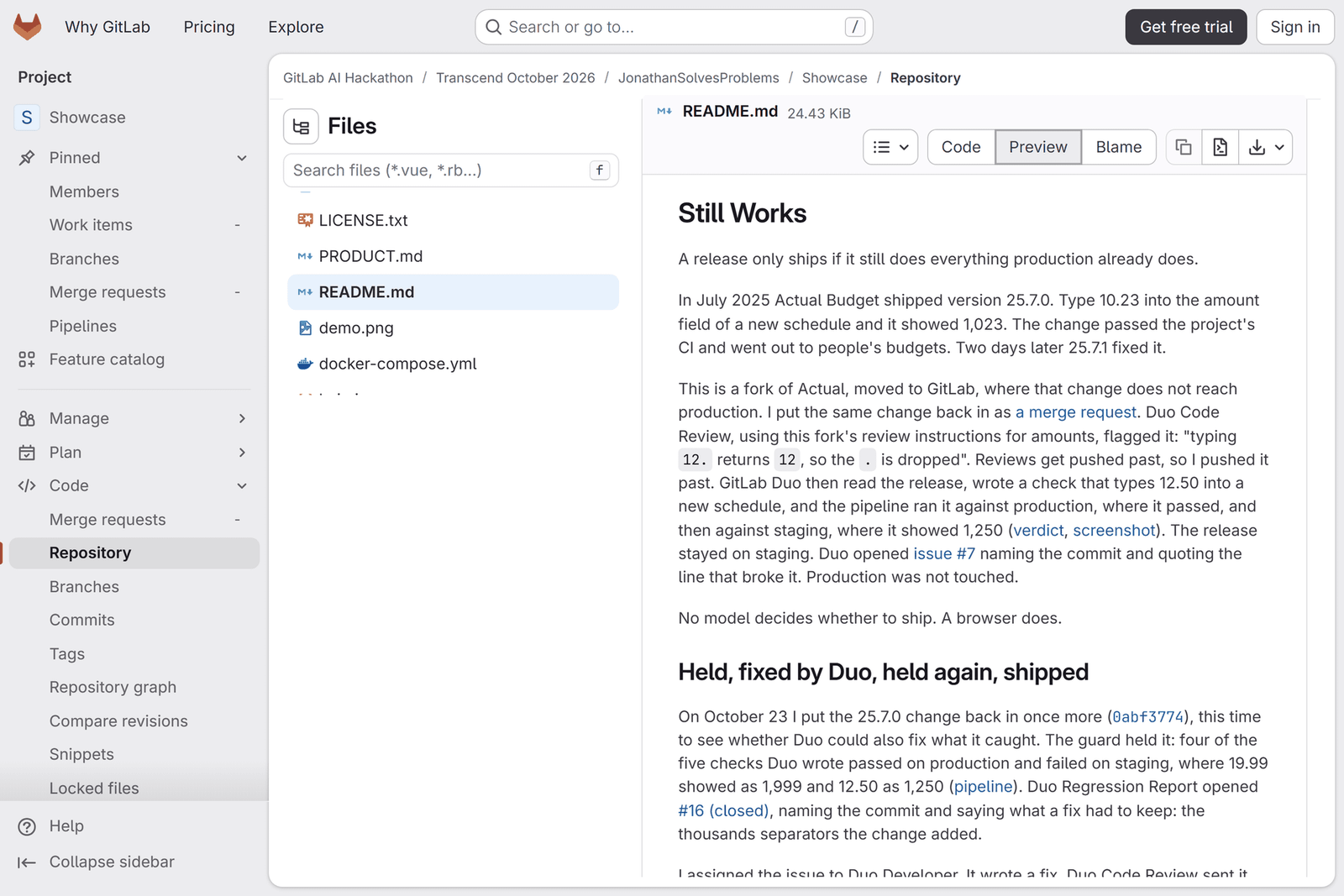
Task: Click the Pinned pin icon
Action: [x=27, y=158]
